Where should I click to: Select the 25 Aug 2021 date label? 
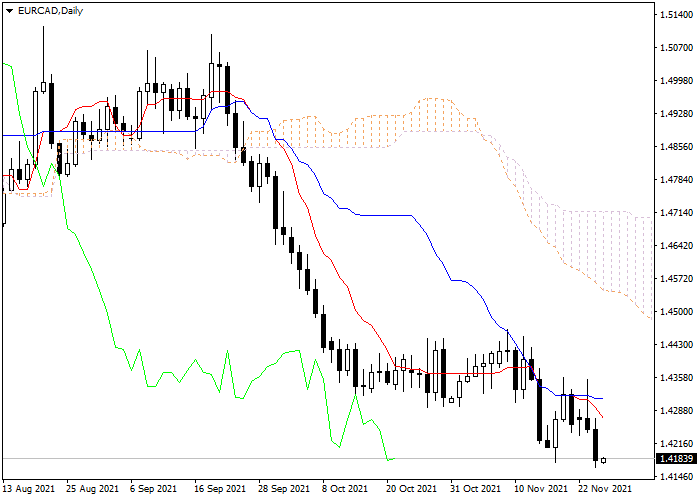click(93, 489)
